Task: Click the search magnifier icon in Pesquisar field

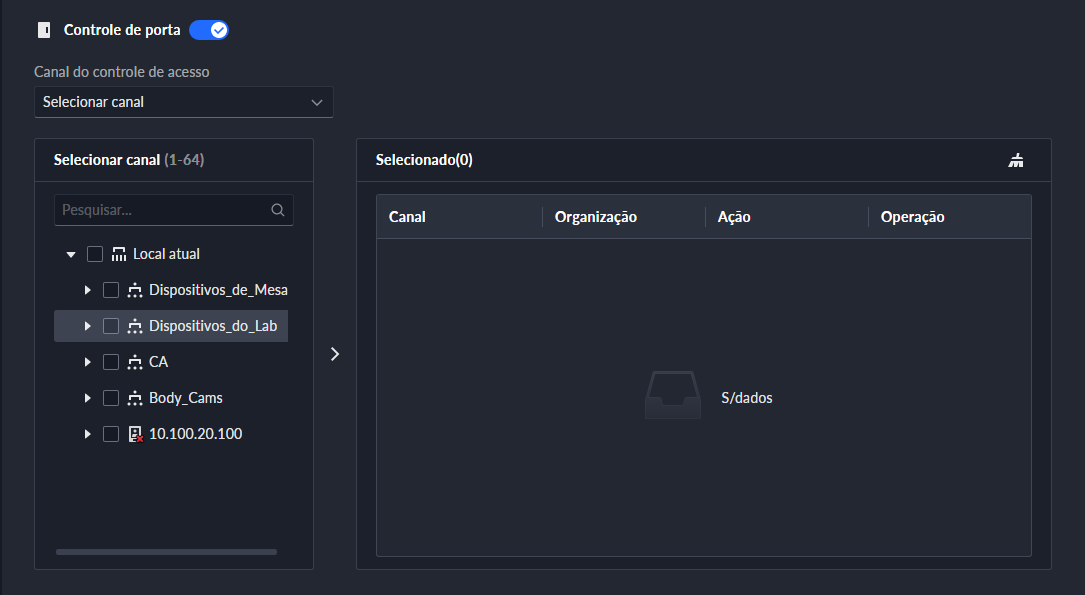Action: pyautogui.click(x=277, y=210)
